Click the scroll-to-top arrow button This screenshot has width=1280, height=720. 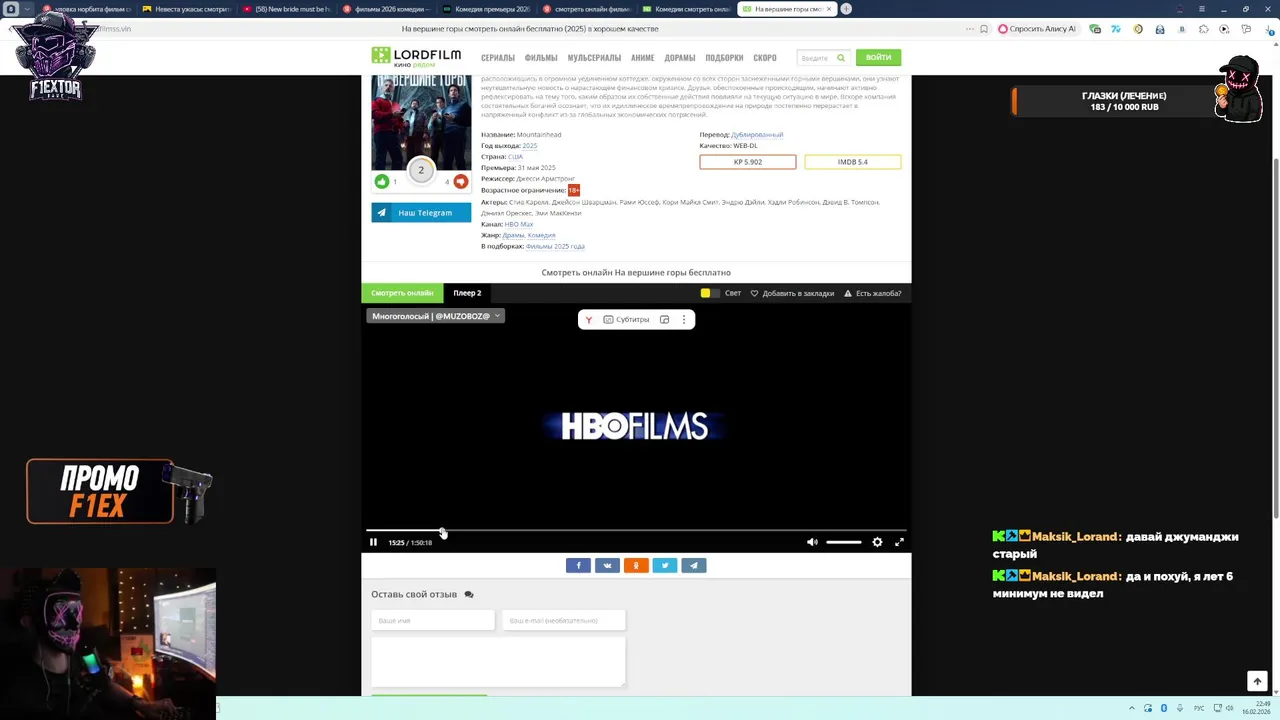click(1257, 681)
